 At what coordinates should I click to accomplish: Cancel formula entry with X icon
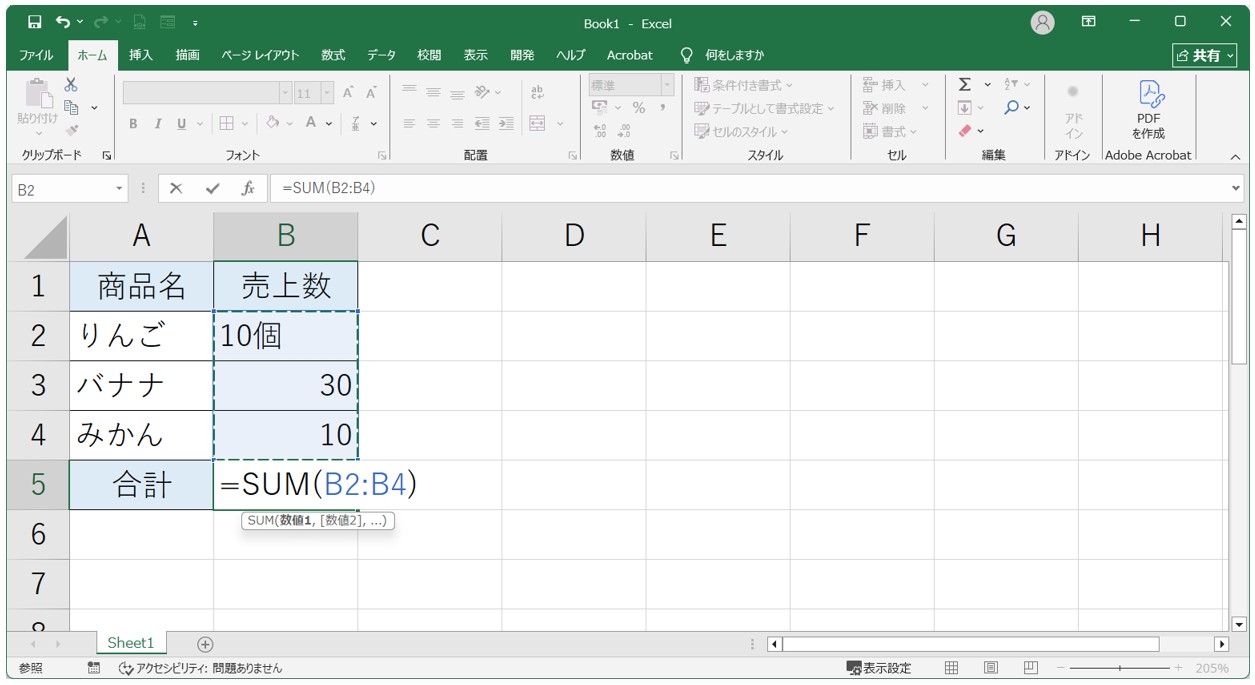176,188
